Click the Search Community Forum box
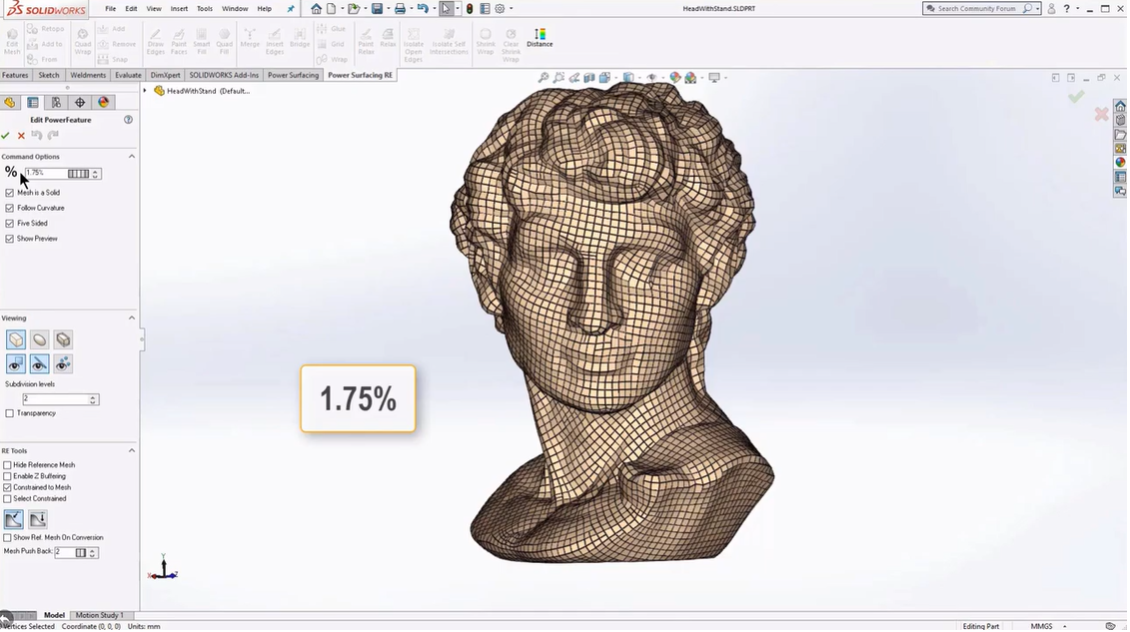Screen dimensions: 1130x632 click(x=975, y=9)
